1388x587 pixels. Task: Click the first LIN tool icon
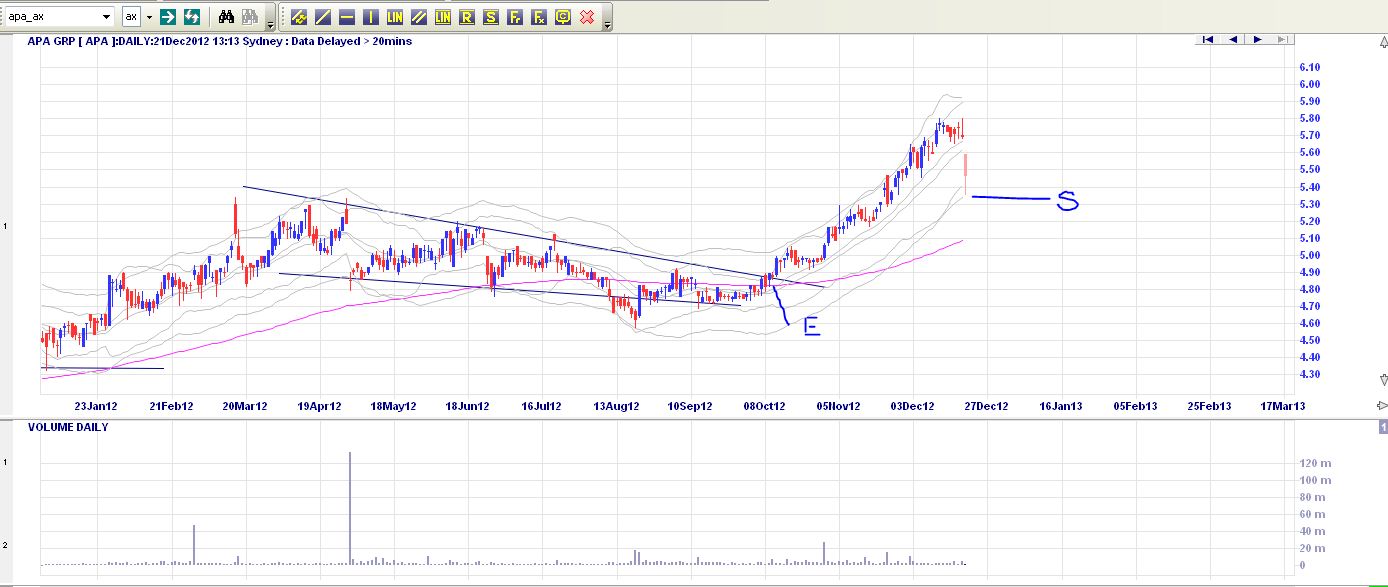395,17
